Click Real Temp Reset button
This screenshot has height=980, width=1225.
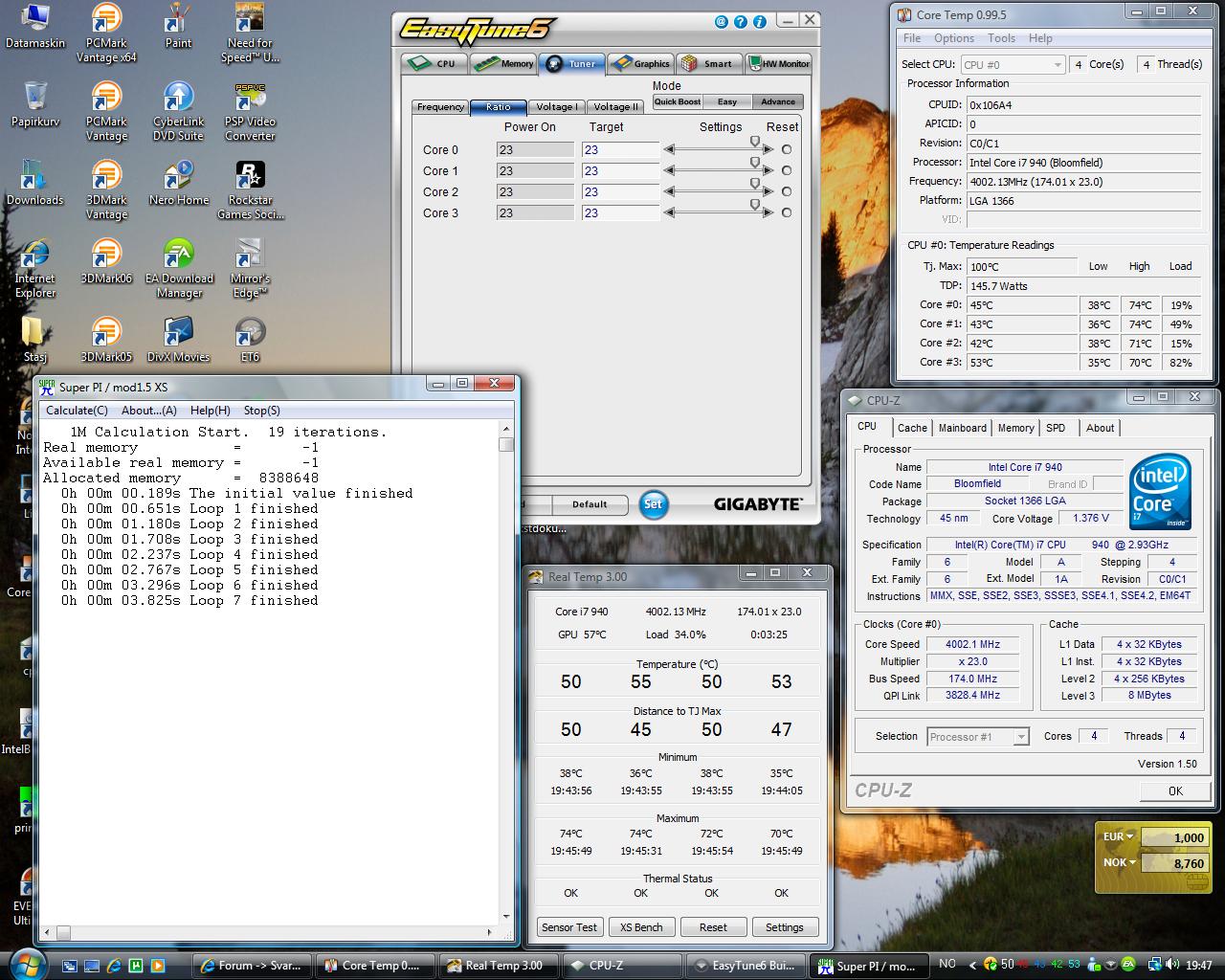tap(713, 927)
